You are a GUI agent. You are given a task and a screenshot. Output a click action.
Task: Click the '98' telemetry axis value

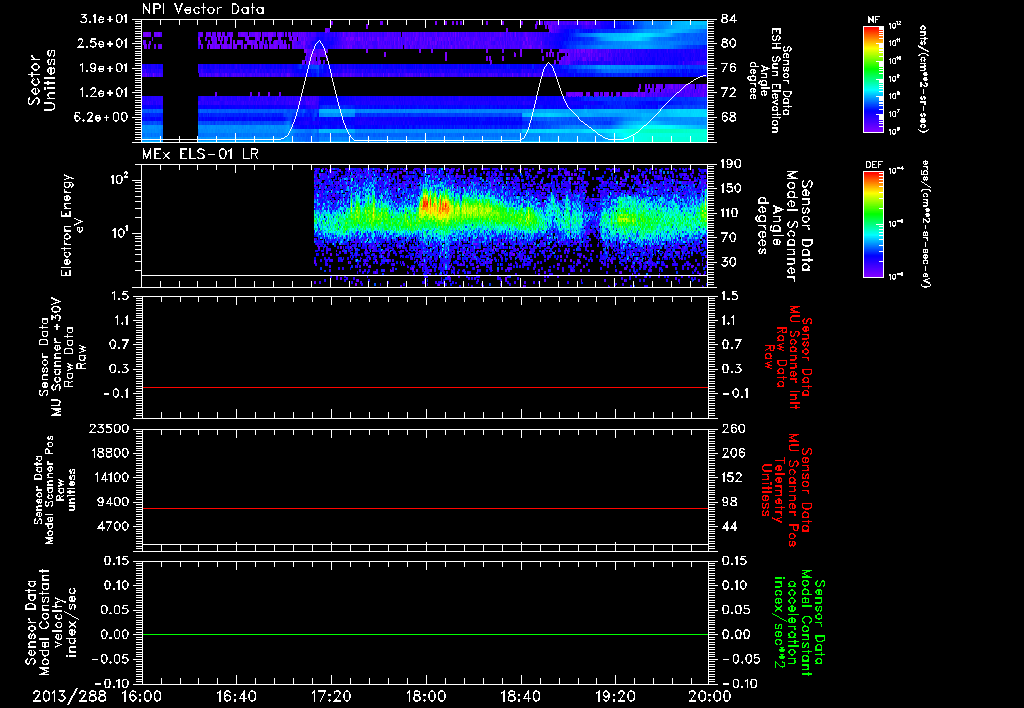pos(729,502)
